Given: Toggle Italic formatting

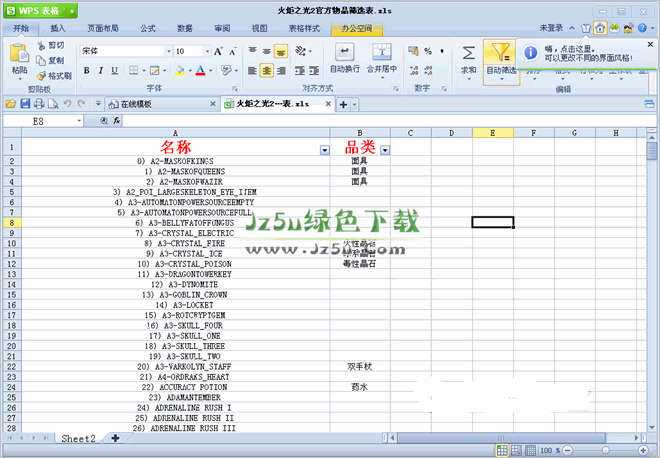Looking at the screenshot, I should [101, 70].
